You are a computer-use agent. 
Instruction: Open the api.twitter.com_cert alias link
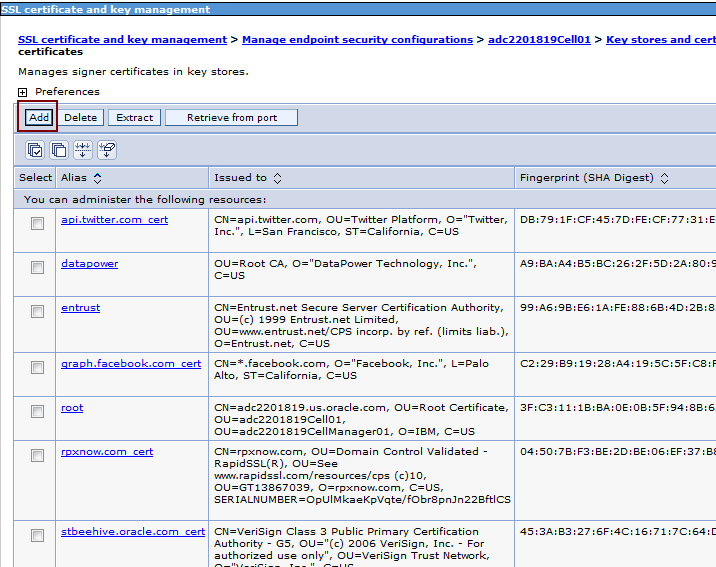[115, 220]
